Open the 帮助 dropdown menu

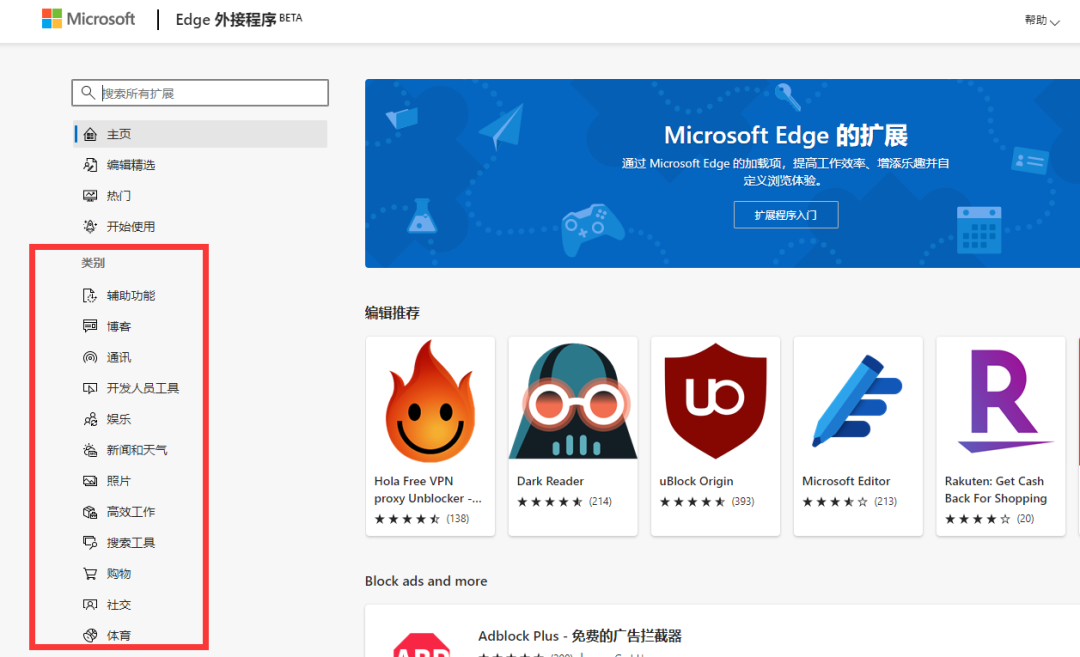click(1041, 21)
